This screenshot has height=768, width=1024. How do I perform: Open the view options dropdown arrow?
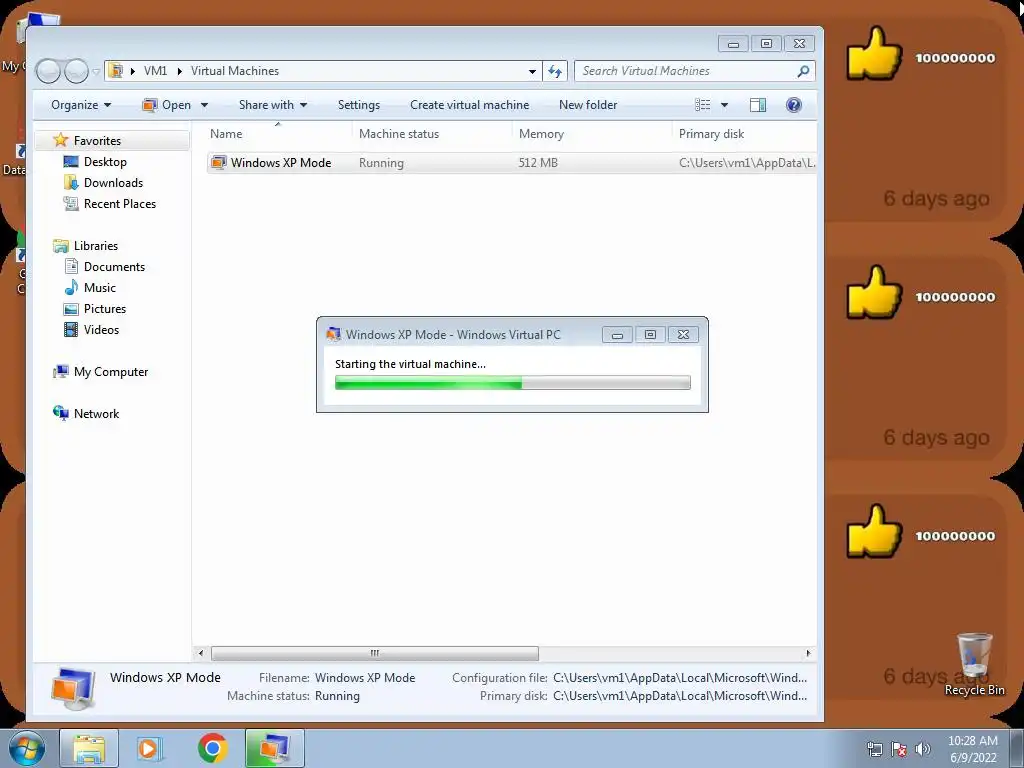[724, 105]
